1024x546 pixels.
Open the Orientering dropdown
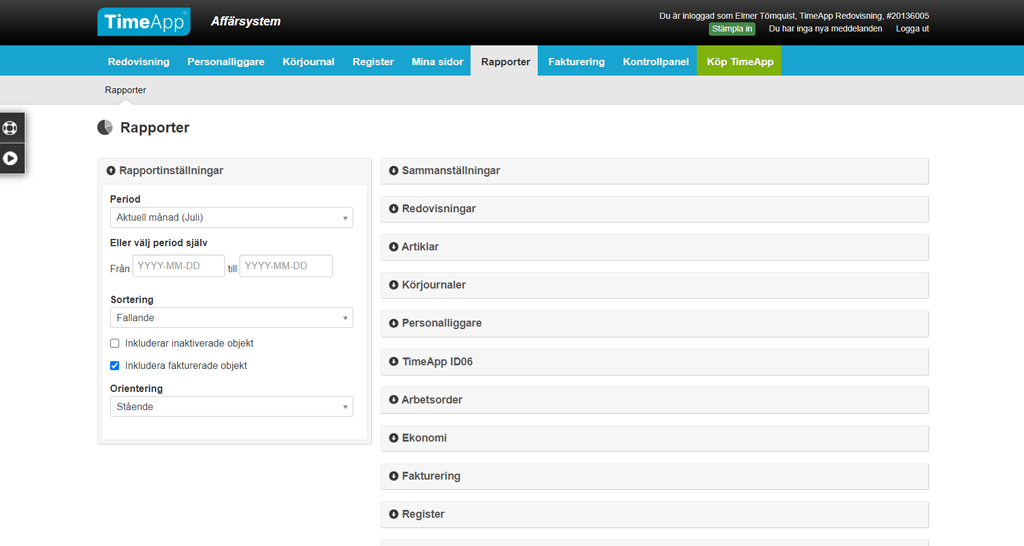click(x=231, y=407)
